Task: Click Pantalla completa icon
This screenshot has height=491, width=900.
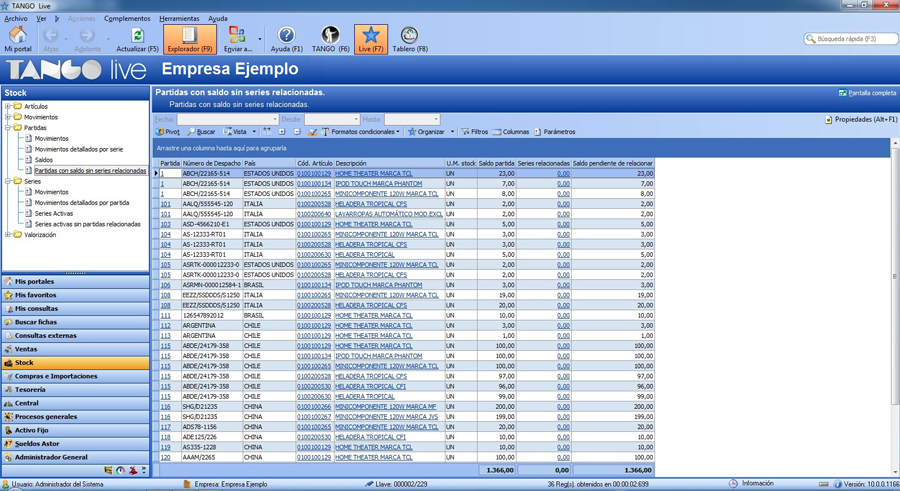Action: pos(843,92)
